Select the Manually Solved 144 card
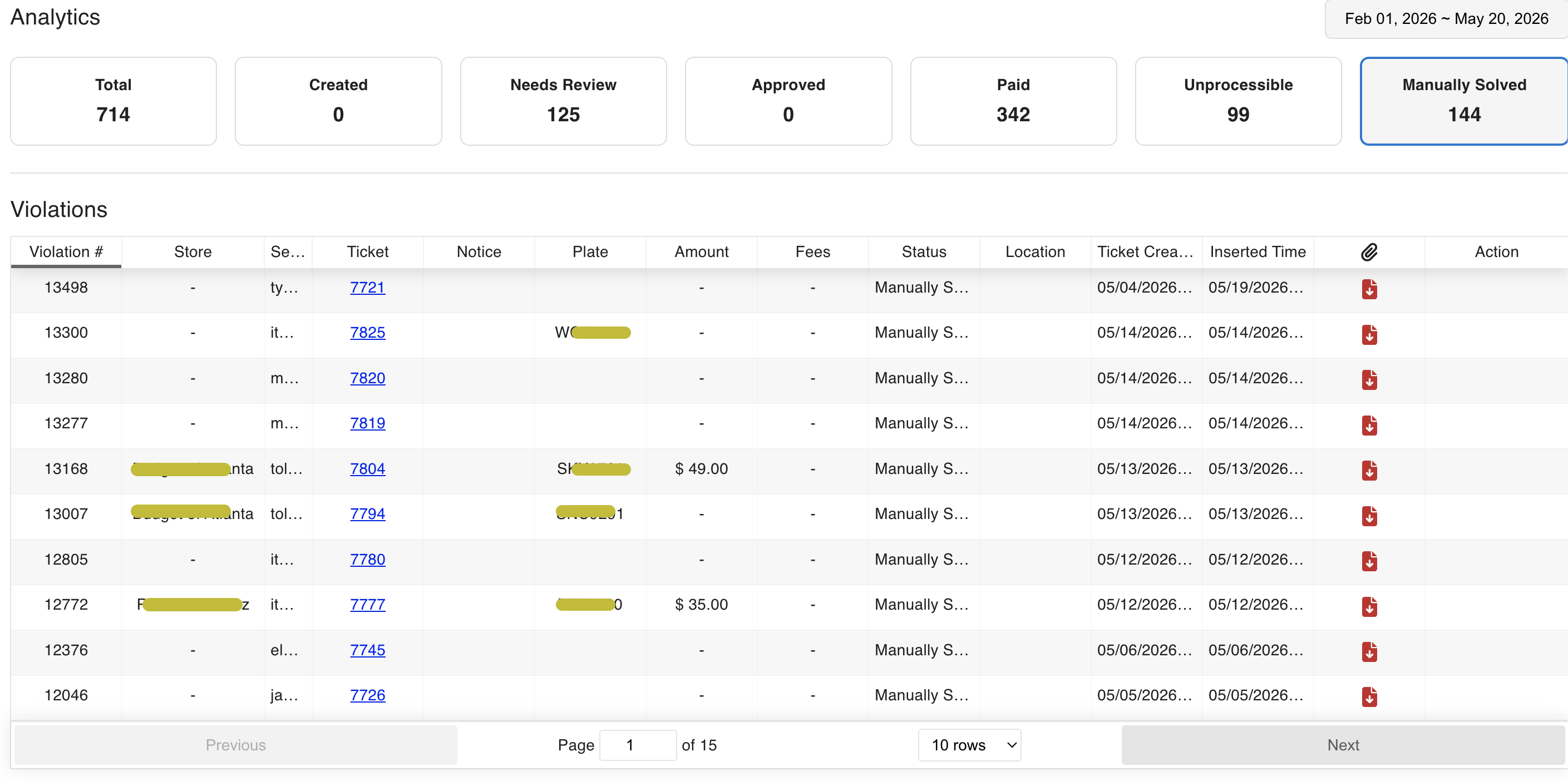 (x=1464, y=101)
